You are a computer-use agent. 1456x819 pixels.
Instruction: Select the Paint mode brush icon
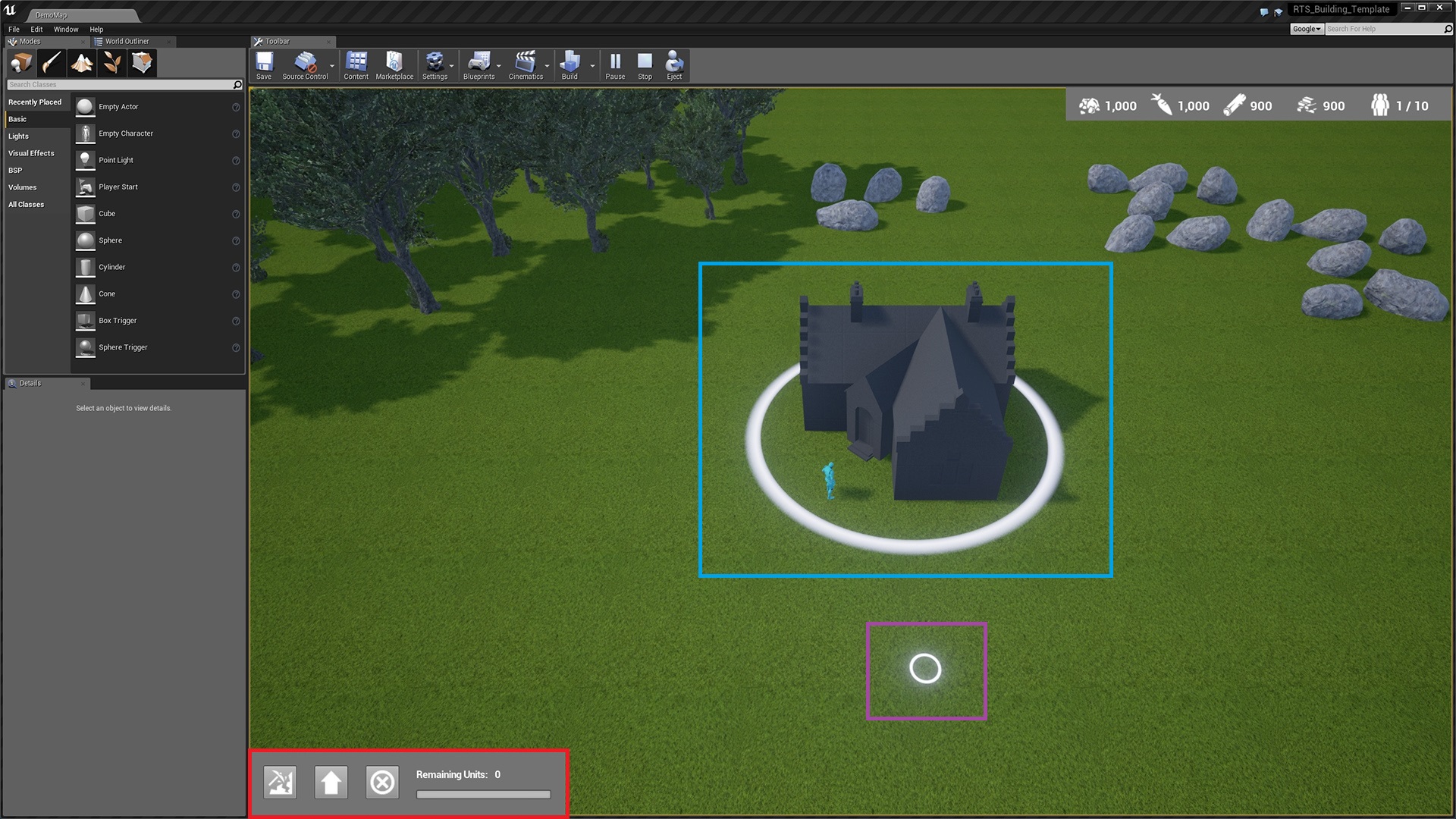point(52,63)
